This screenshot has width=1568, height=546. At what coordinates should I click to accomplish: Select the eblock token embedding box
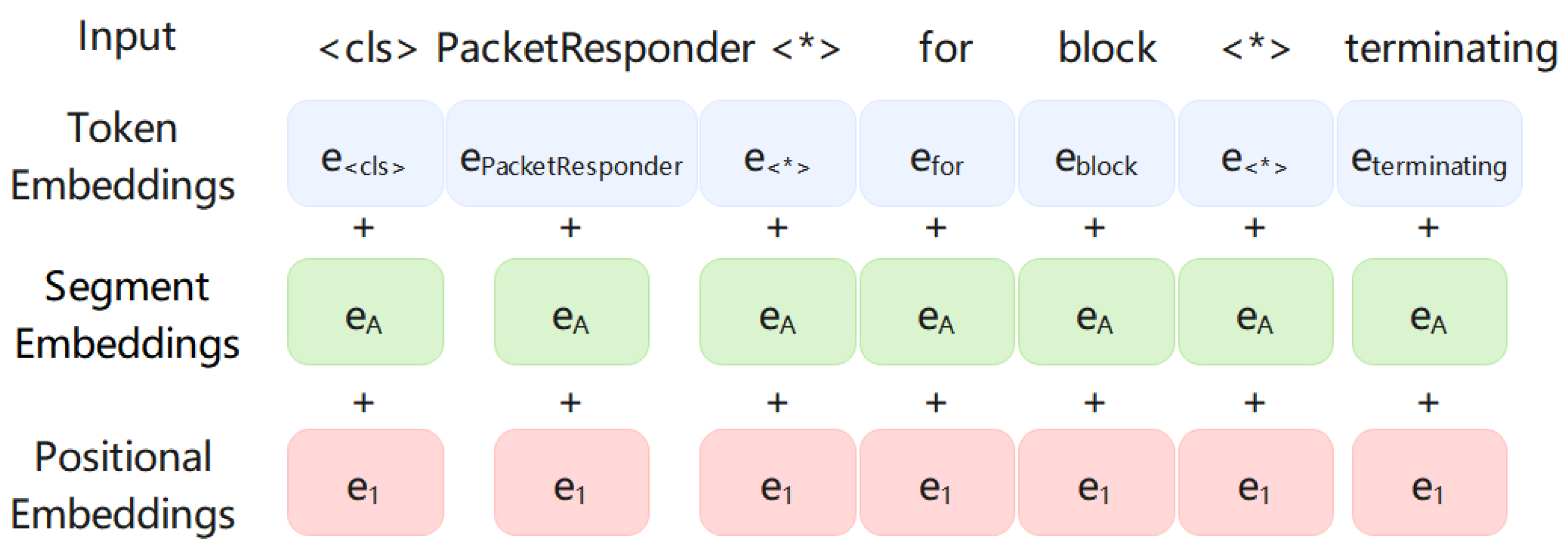point(1096,153)
